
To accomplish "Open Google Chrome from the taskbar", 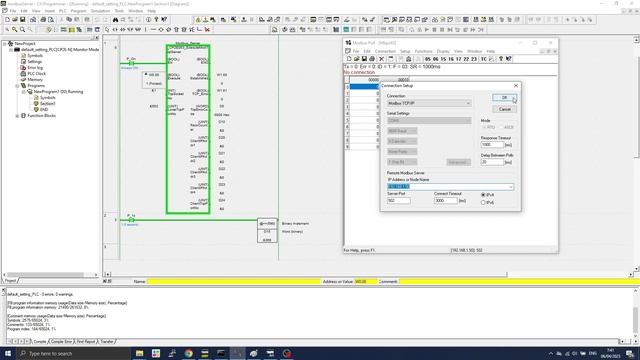I will [188, 353].
